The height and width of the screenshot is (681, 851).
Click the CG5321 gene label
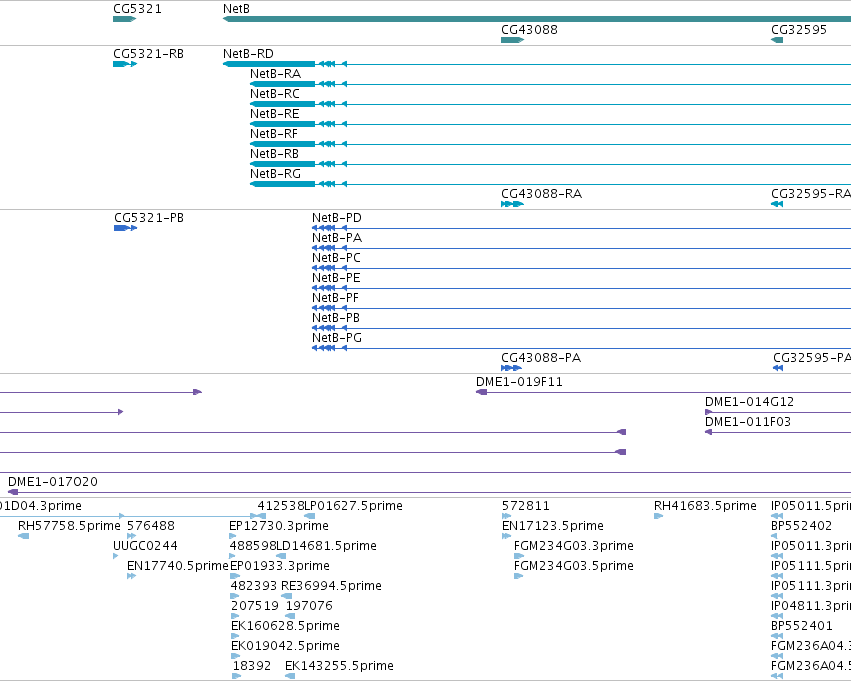click(137, 9)
